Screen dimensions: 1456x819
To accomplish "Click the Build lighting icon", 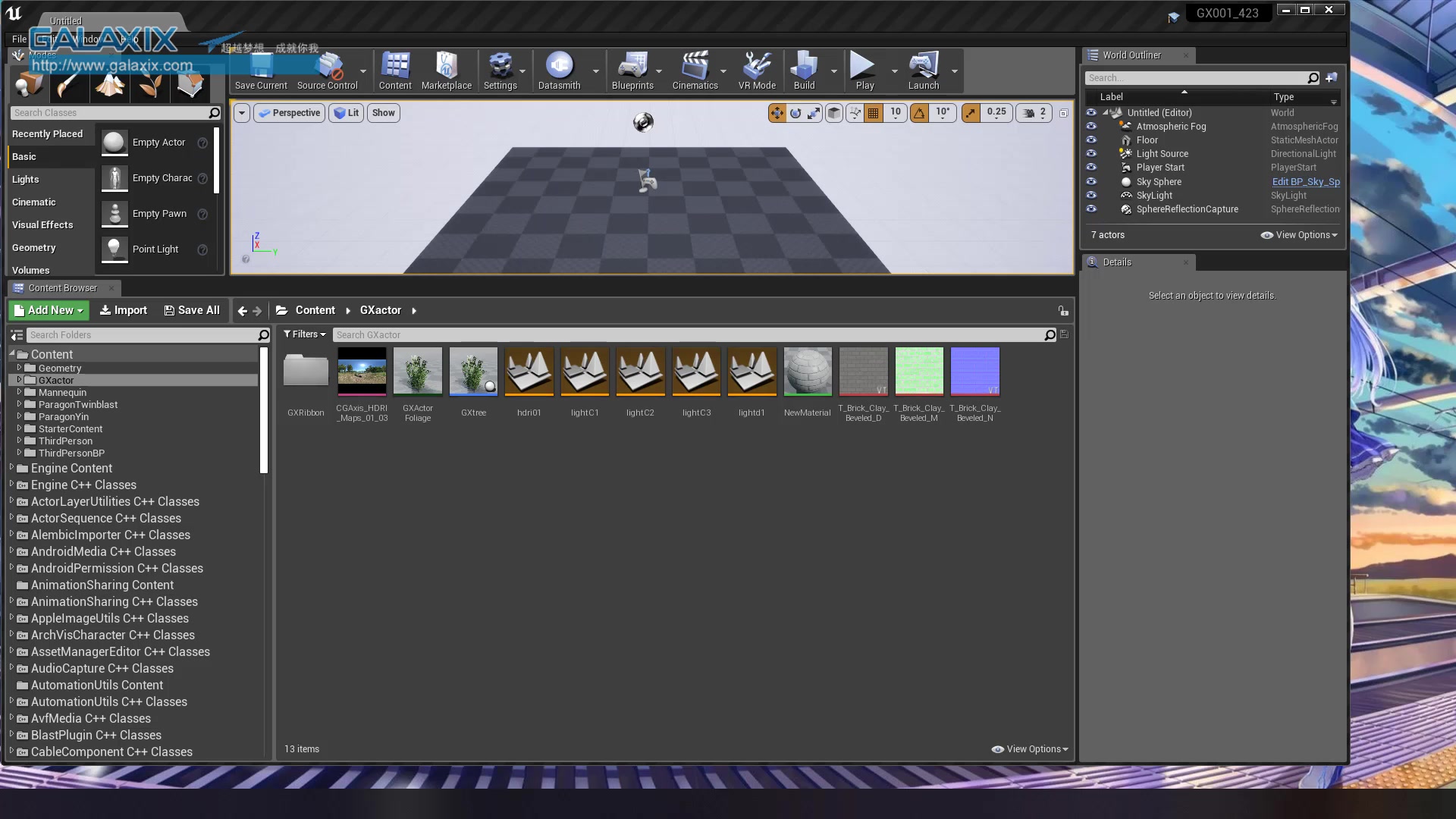I will 803,71.
